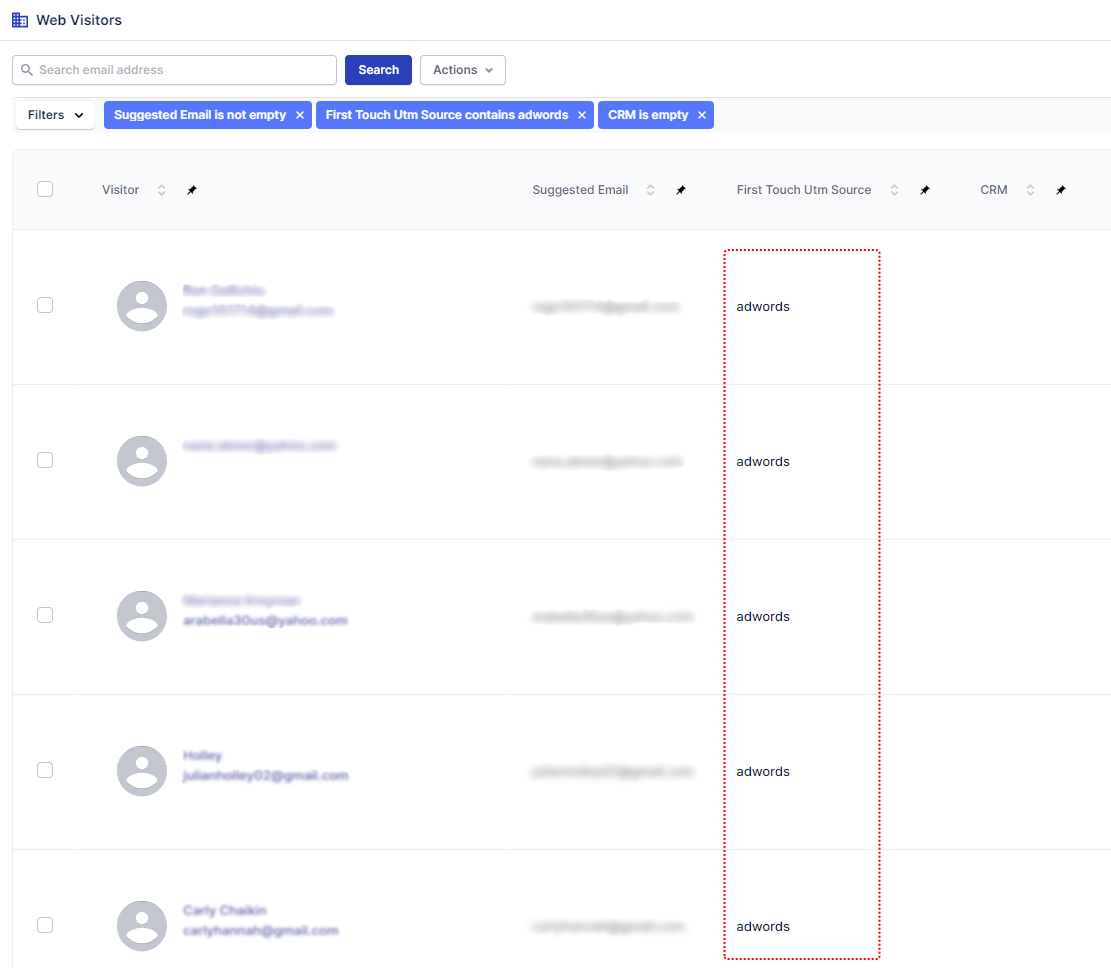Open arabella30us@yahoo.com visitor link

[265, 621]
